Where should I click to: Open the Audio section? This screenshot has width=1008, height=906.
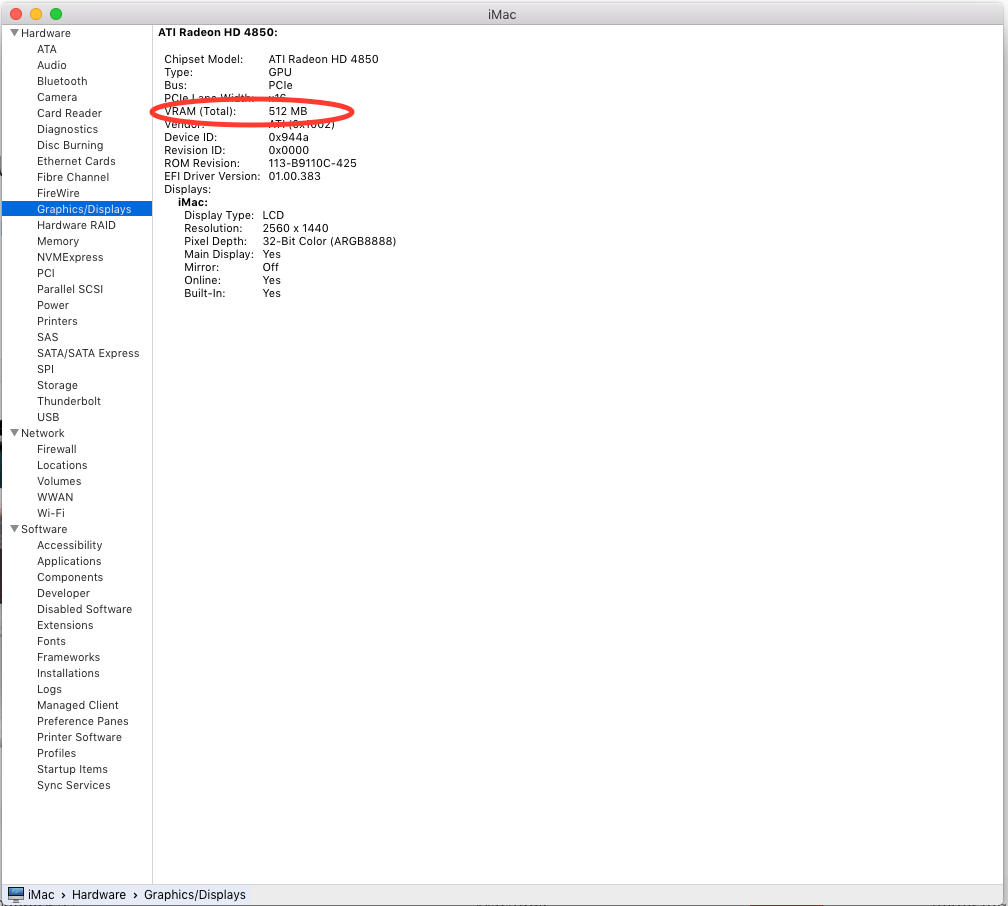click(49, 65)
